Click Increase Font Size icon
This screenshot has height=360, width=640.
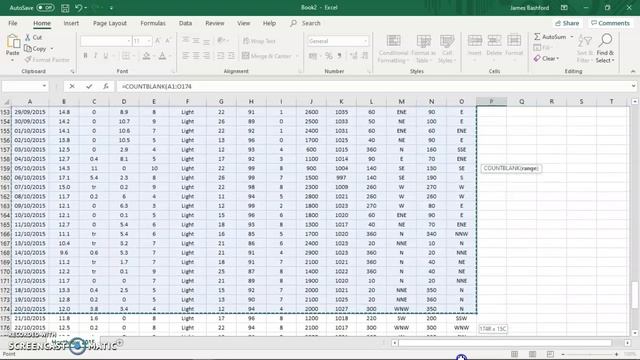coord(158,41)
